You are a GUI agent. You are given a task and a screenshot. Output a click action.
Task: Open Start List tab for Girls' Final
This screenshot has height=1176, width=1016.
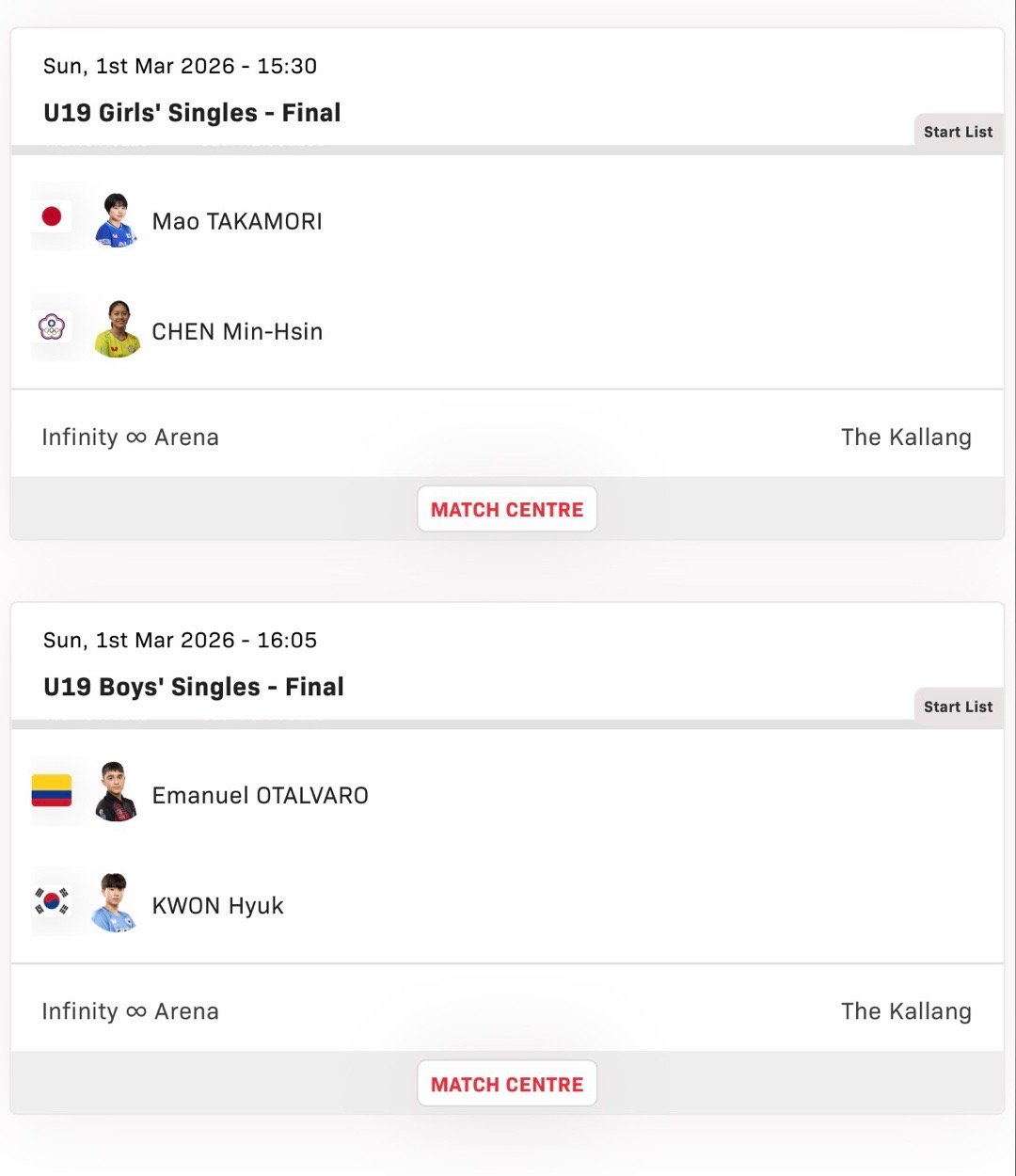[958, 132]
